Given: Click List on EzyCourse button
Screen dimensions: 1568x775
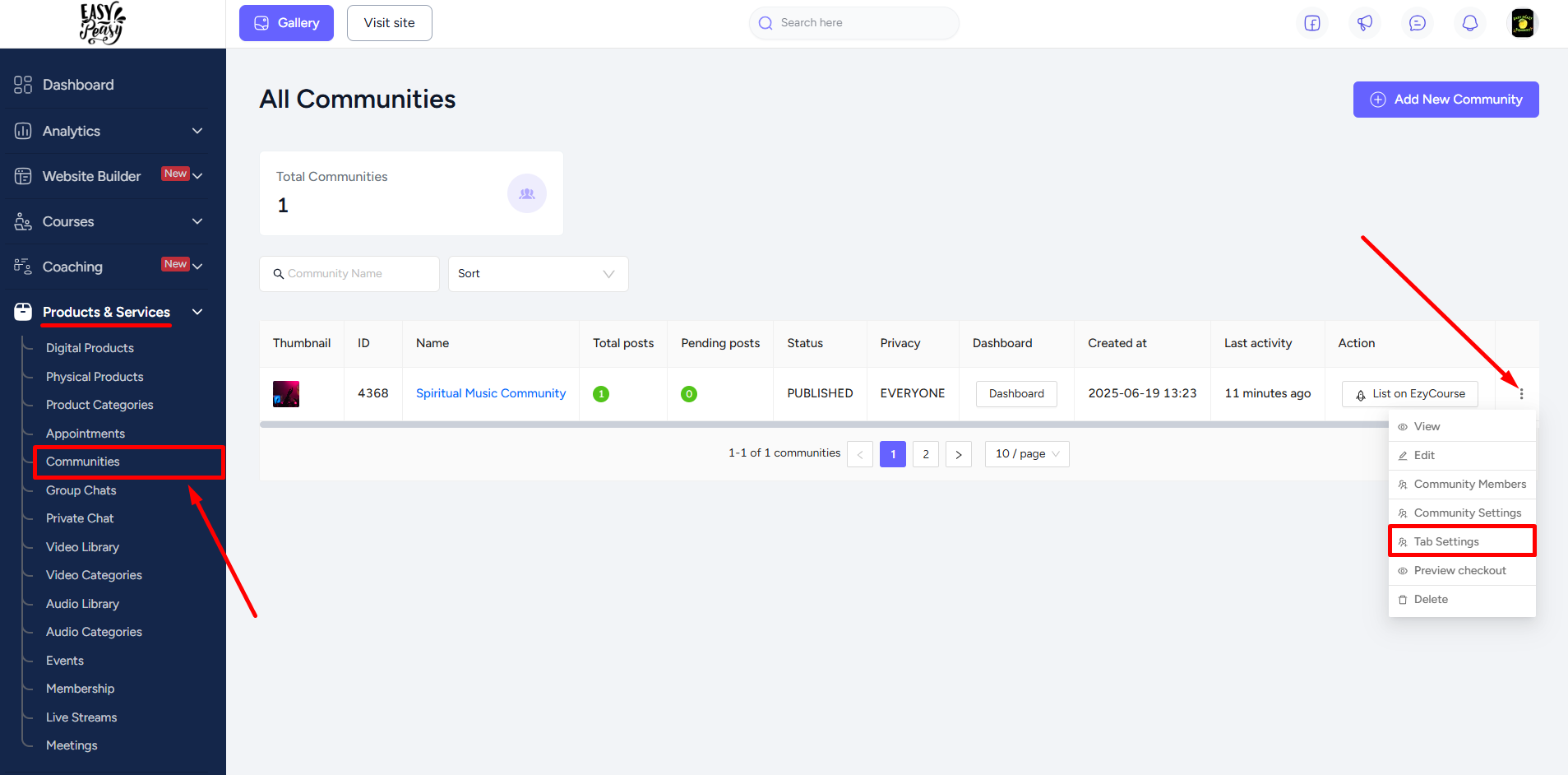Looking at the screenshot, I should pyautogui.click(x=1410, y=394).
